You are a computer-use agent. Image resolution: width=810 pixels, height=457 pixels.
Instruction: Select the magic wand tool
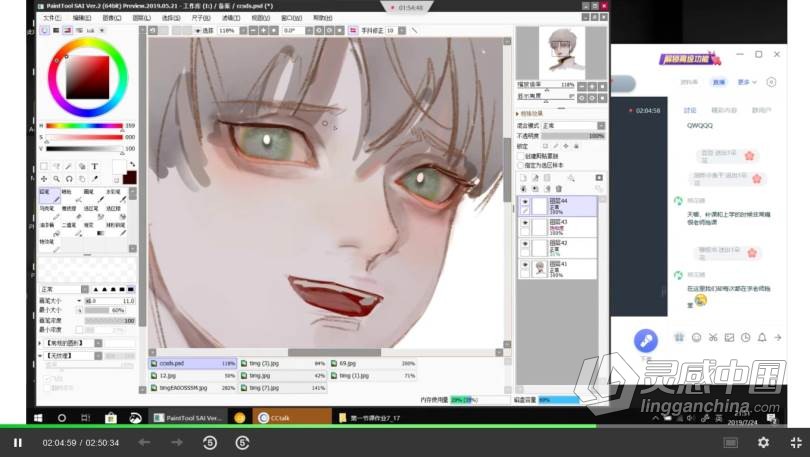[69, 166]
